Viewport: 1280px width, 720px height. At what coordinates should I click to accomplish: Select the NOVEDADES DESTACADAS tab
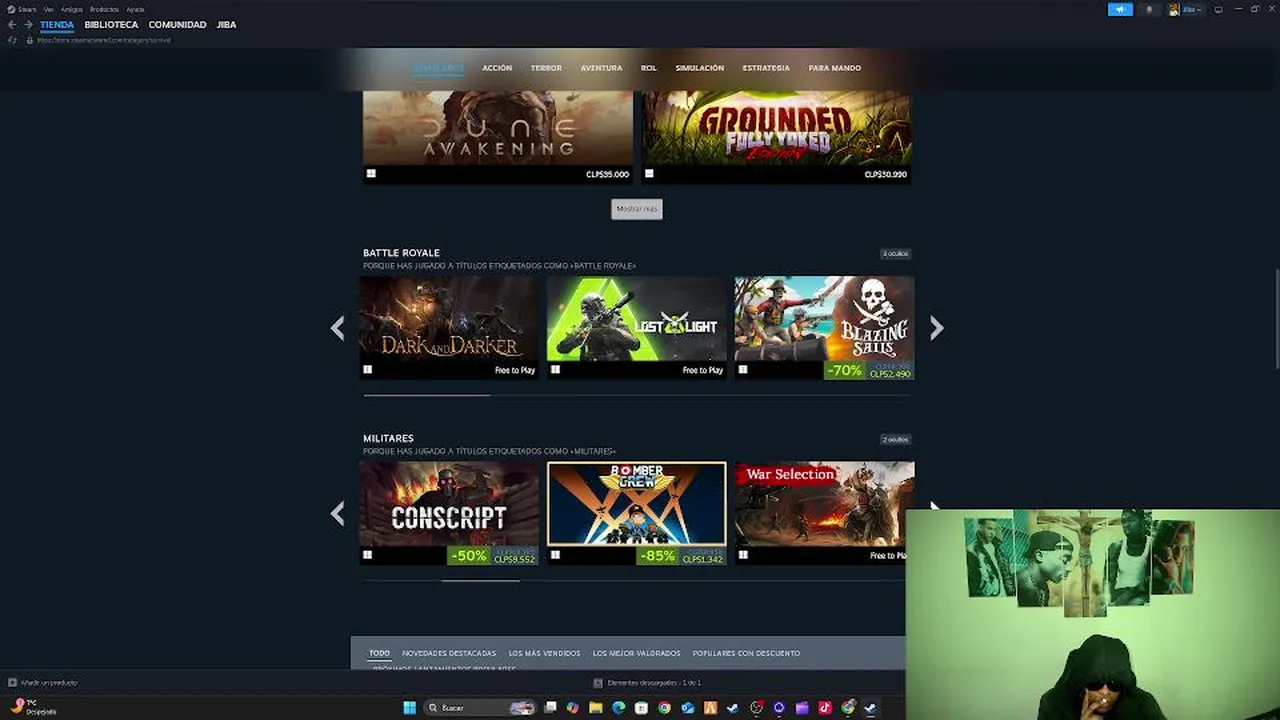pyautogui.click(x=449, y=653)
